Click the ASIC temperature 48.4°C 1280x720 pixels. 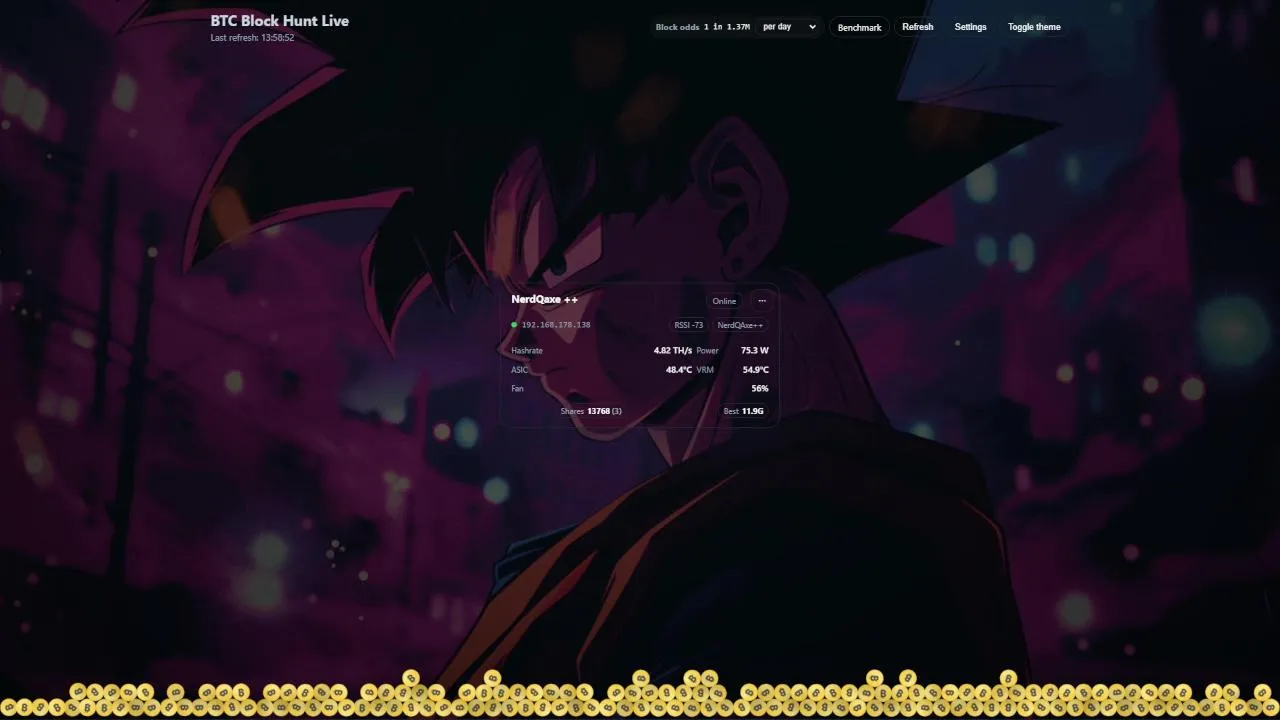coord(679,370)
